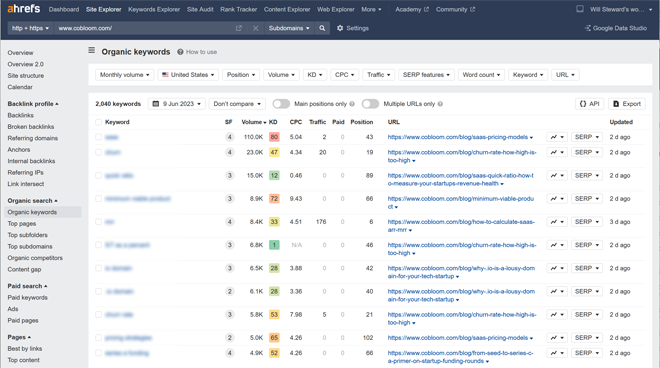Click the Ahrefs logo
Screen dimensions: 660x368
pyautogui.click(x=24, y=8)
